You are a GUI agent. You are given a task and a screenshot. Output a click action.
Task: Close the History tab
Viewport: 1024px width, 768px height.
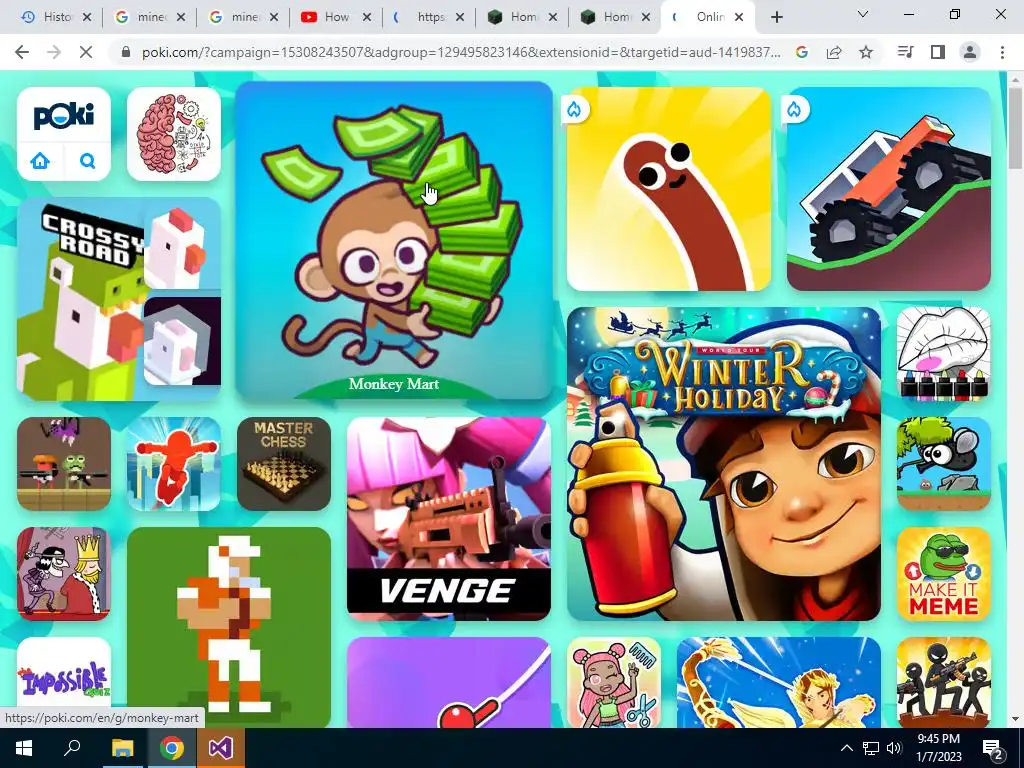[88, 17]
